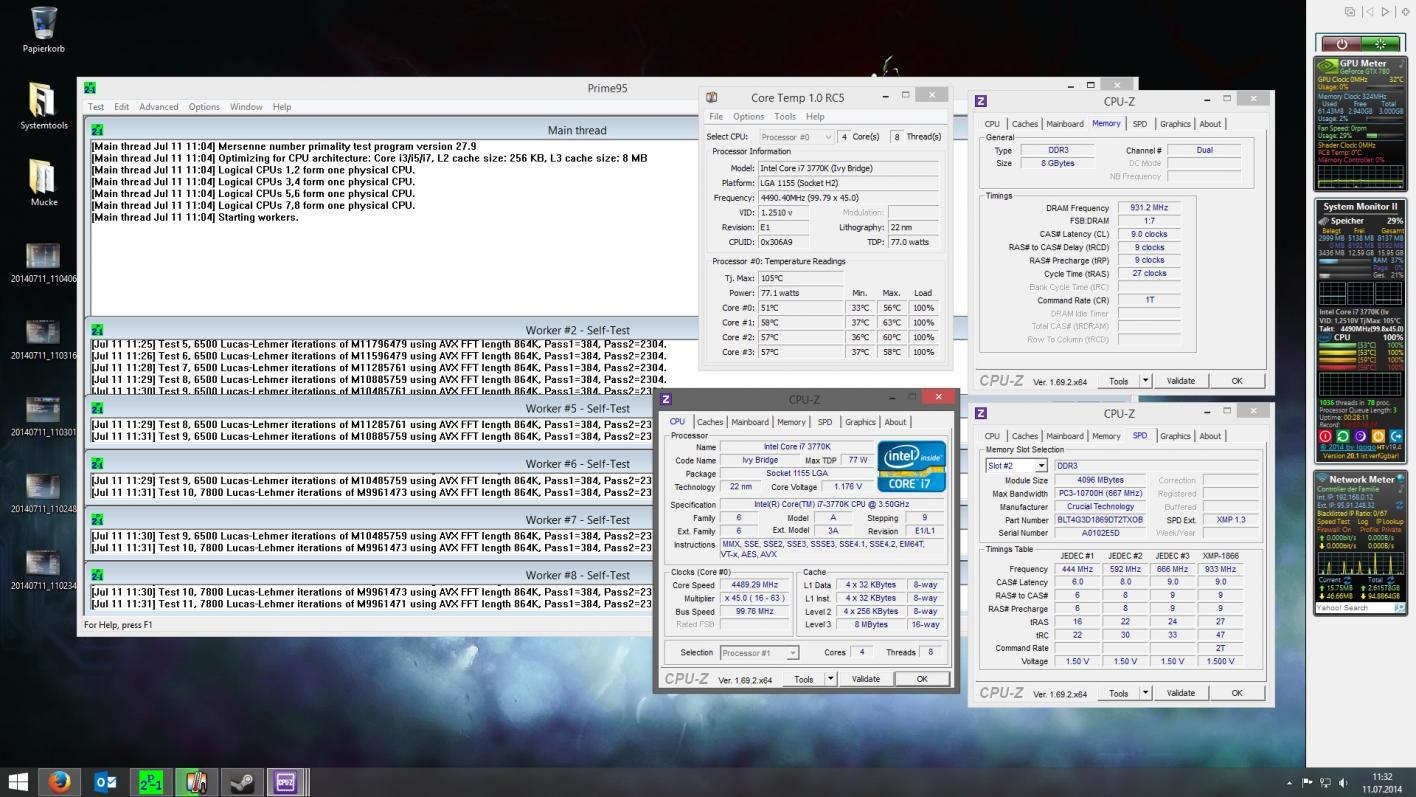
Task: Click the Main thread window icon
Action: click(x=97, y=130)
